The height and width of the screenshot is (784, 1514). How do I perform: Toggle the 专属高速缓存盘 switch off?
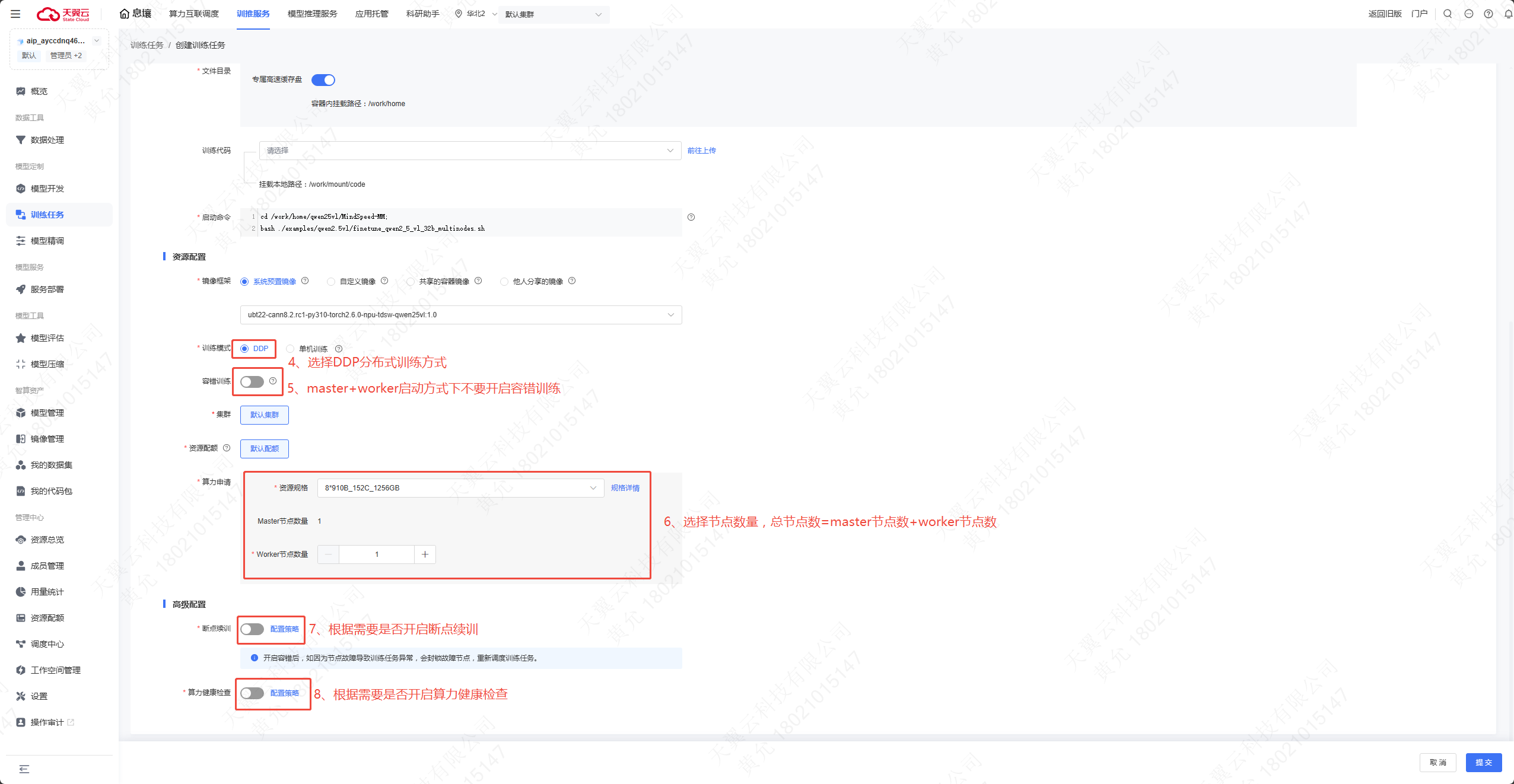[323, 80]
